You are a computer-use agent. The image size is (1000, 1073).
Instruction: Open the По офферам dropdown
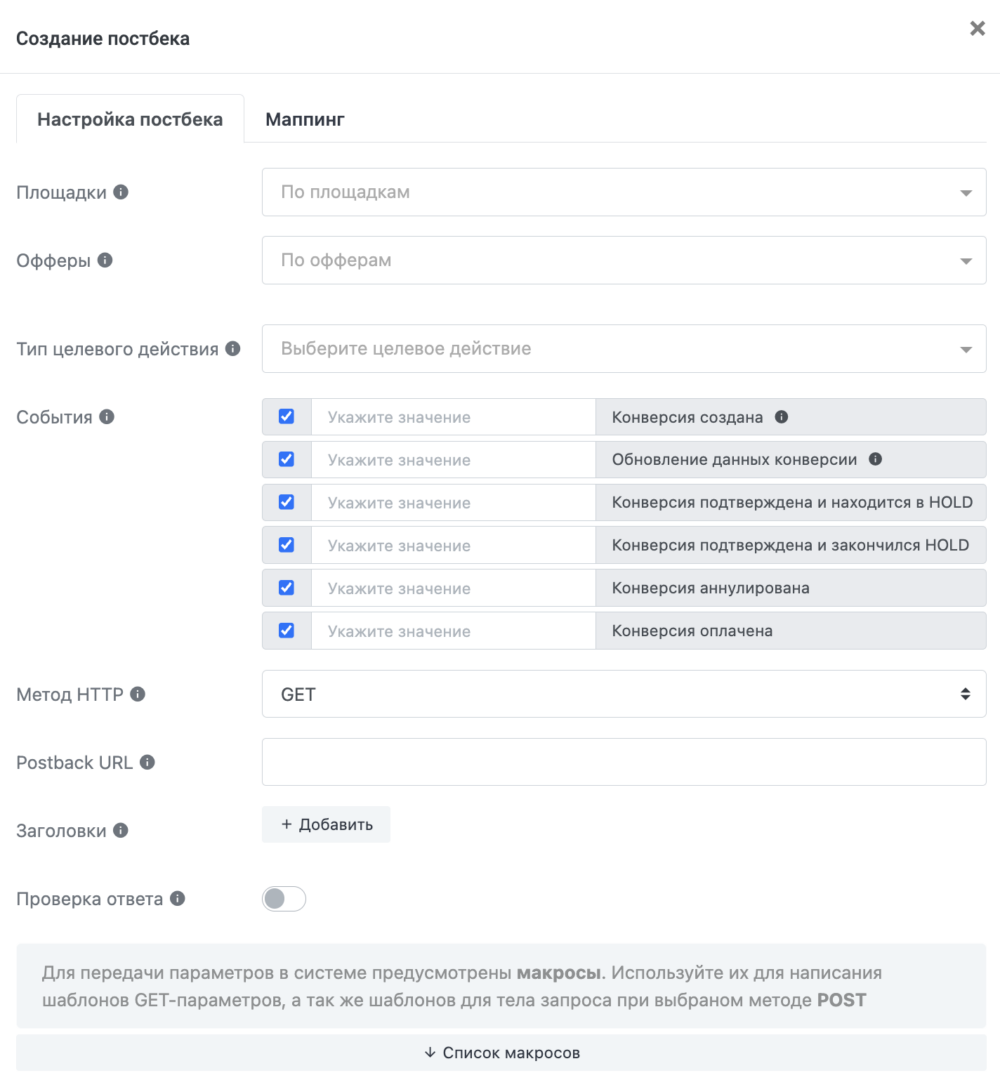624,260
